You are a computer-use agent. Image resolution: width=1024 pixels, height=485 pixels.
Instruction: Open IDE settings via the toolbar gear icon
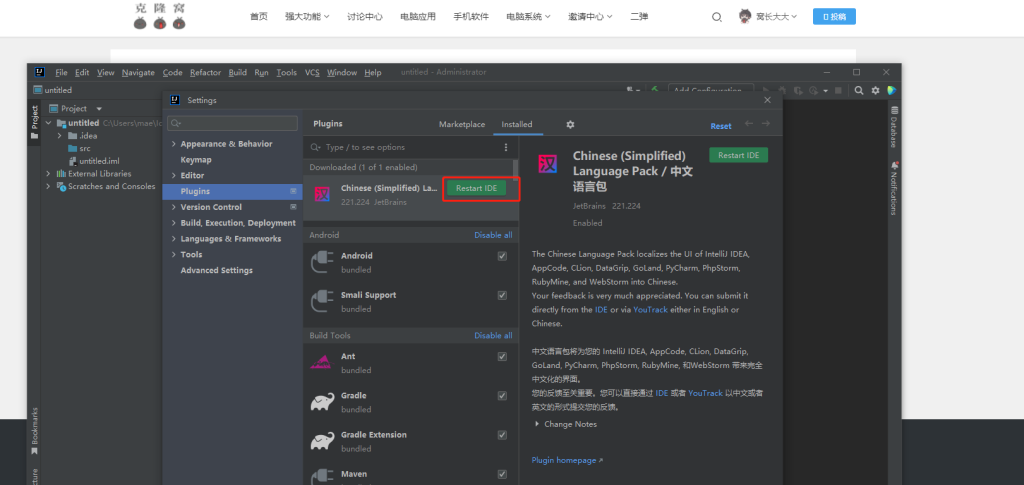876,91
